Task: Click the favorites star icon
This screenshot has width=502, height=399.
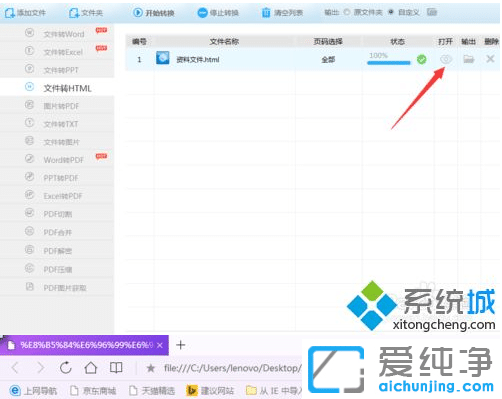Action: (151, 368)
